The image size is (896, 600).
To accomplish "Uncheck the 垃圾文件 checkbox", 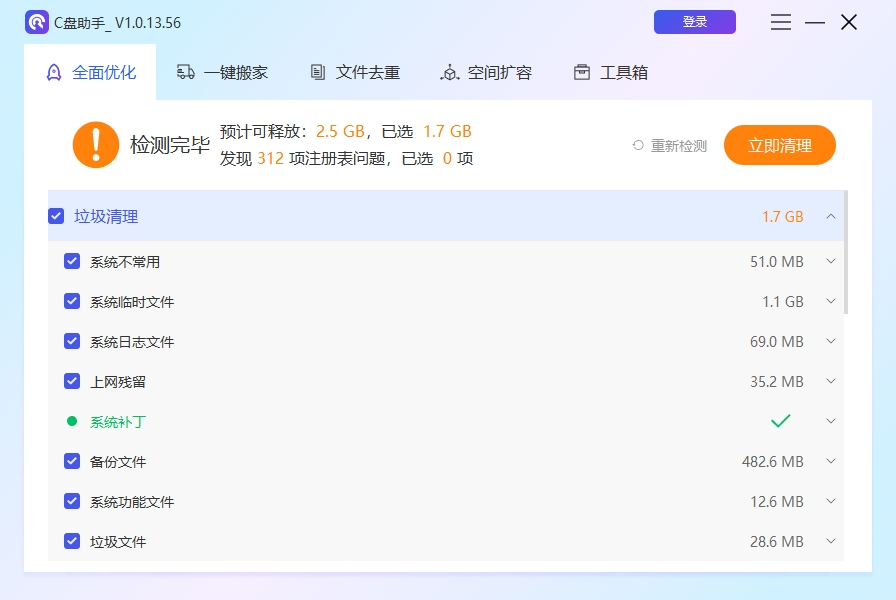I will 72,541.
